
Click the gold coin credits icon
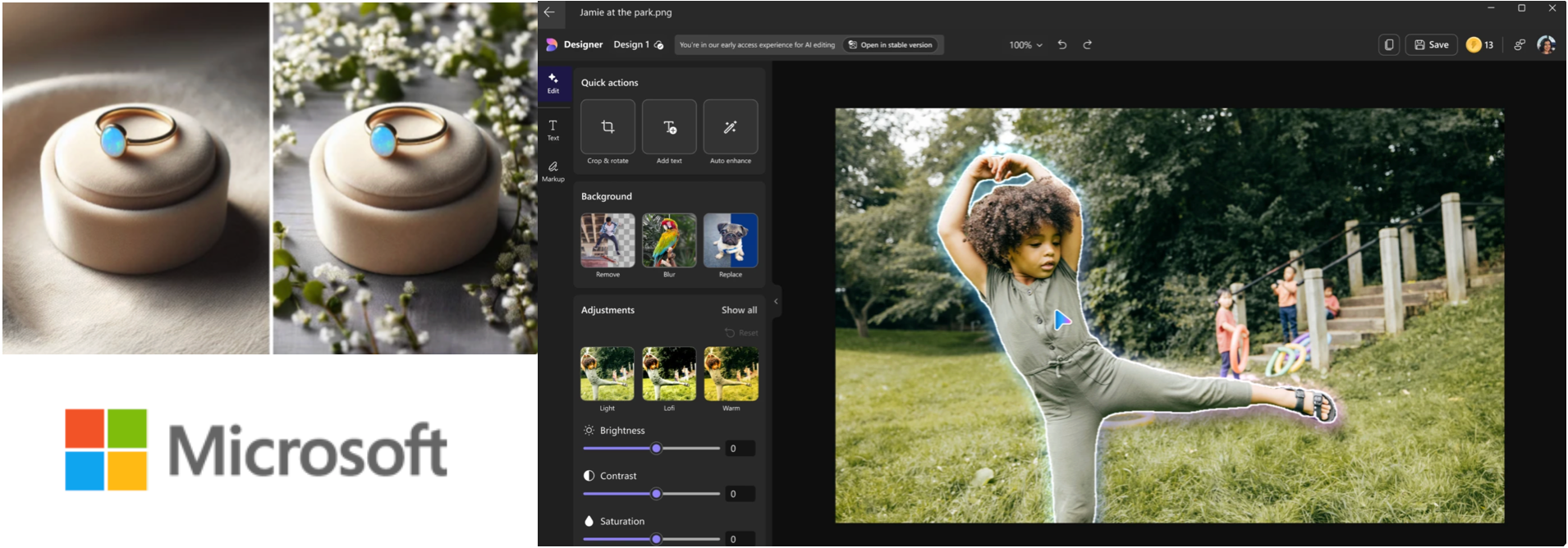(x=1474, y=45)
